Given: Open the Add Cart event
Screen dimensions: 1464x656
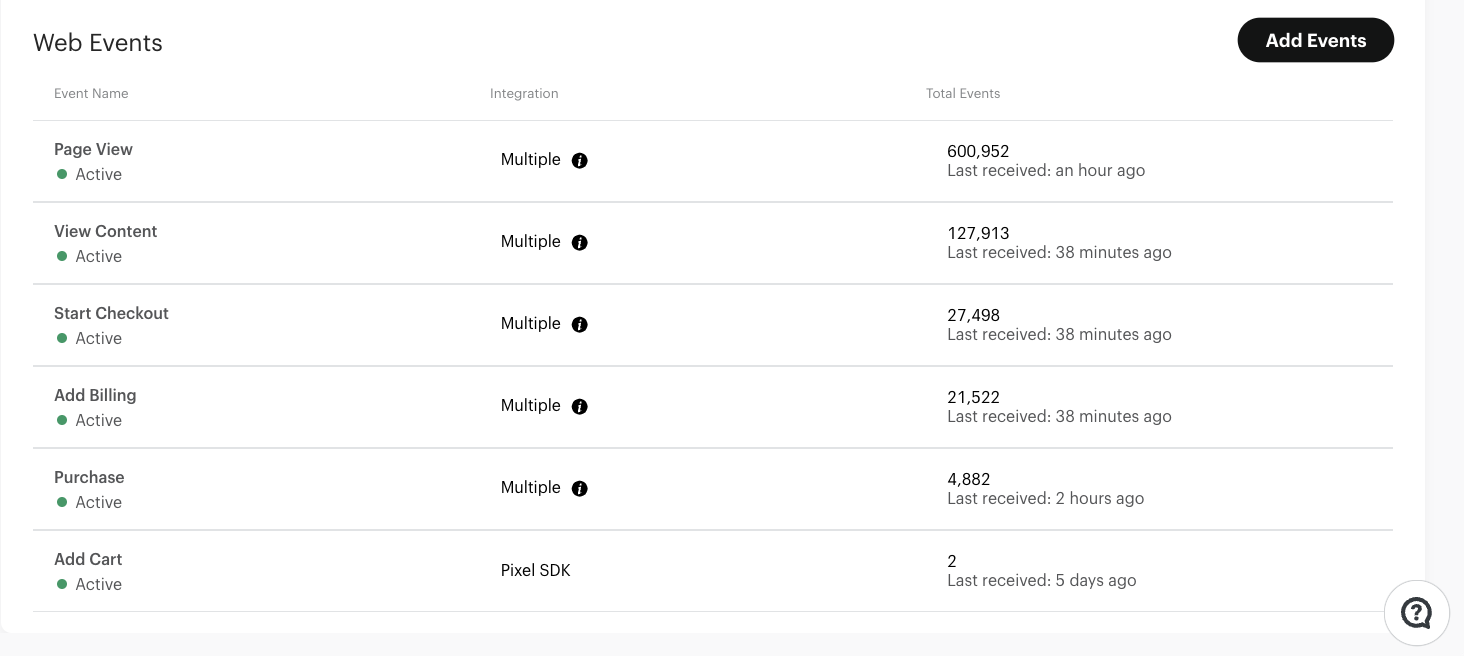Looking at the screenshot, I should (x=88, y=559).
